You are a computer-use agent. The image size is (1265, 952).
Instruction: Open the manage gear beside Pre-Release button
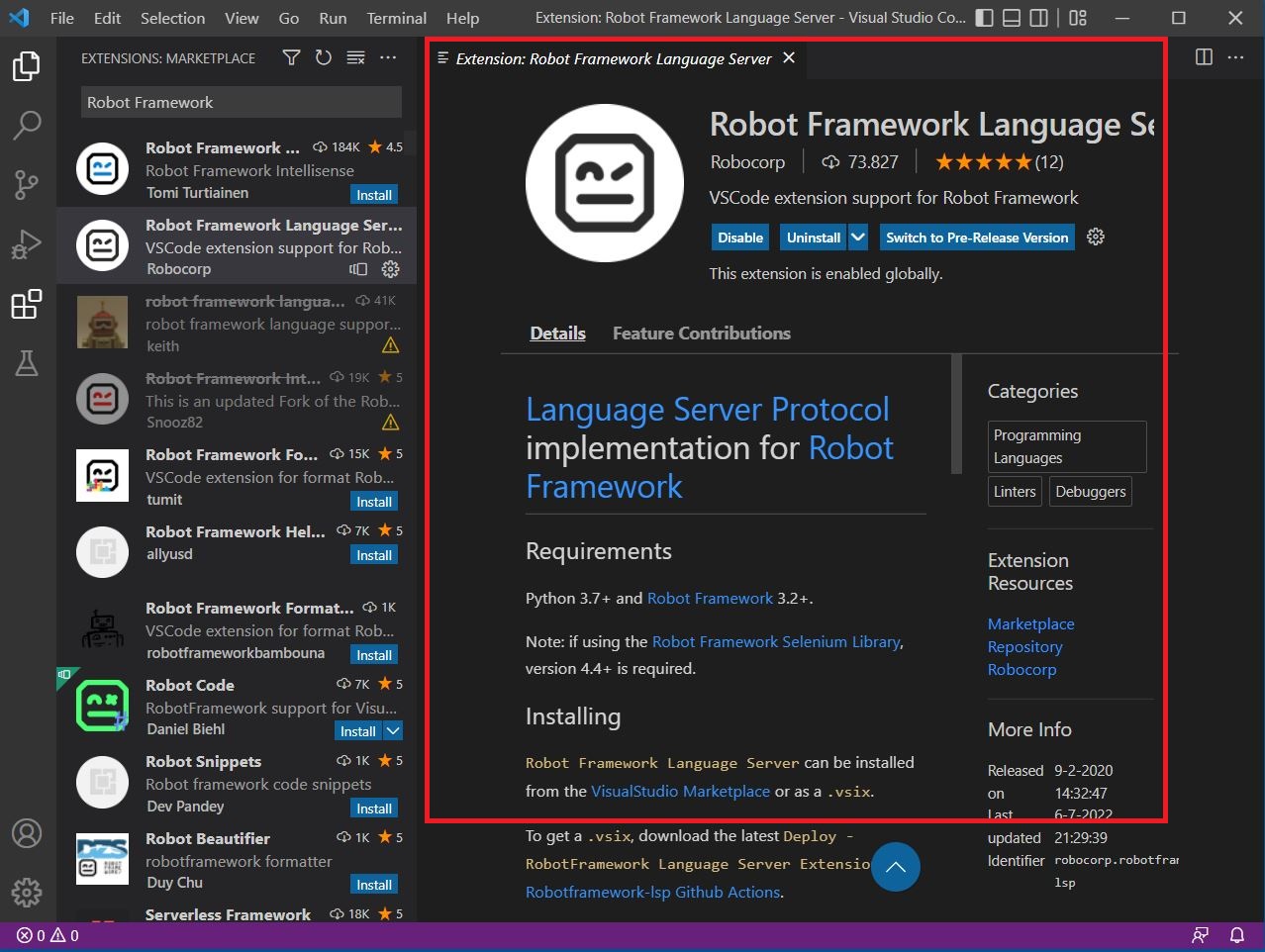point(1096,238)
